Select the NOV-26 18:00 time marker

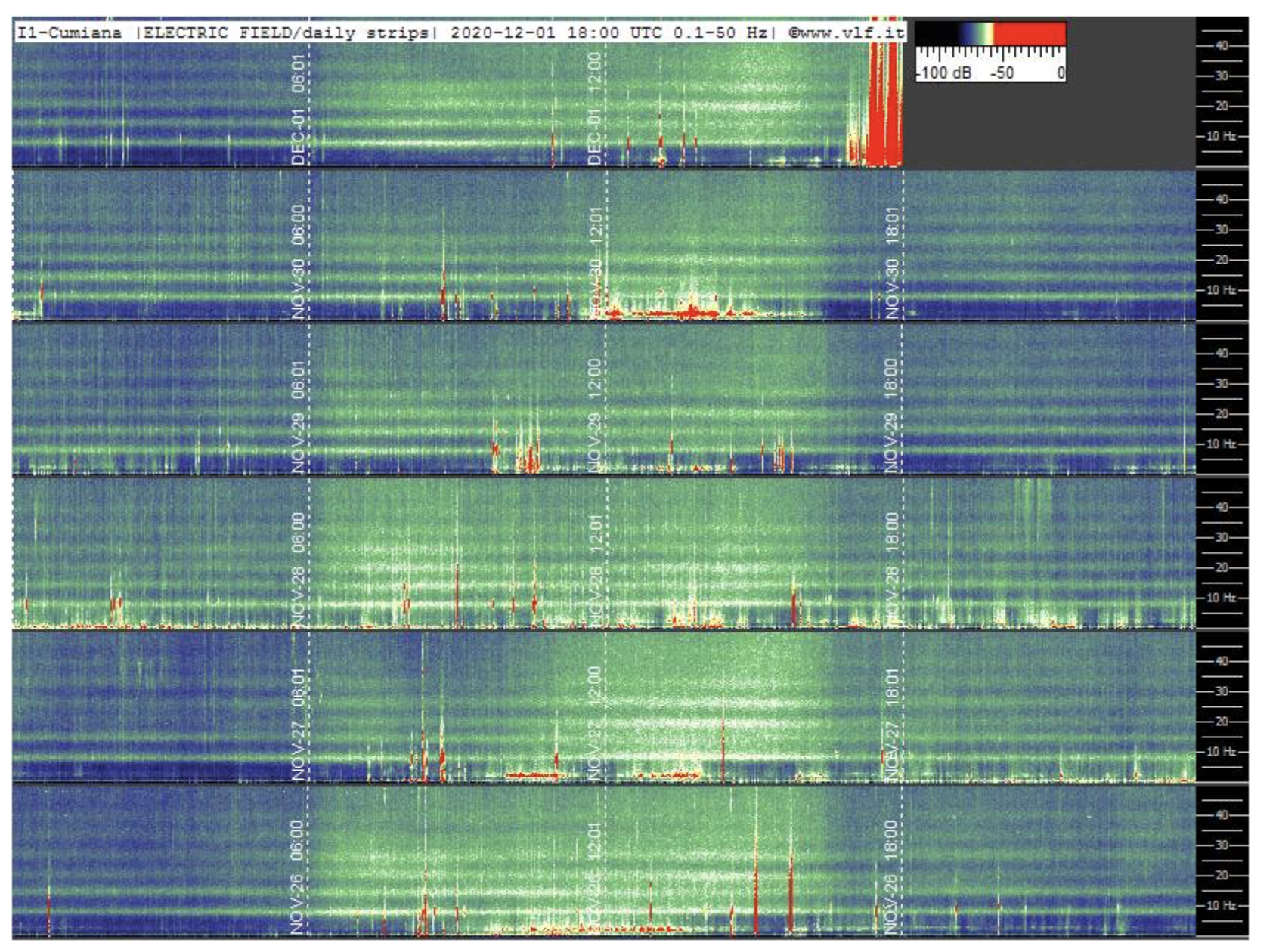[x=892, y=877]
